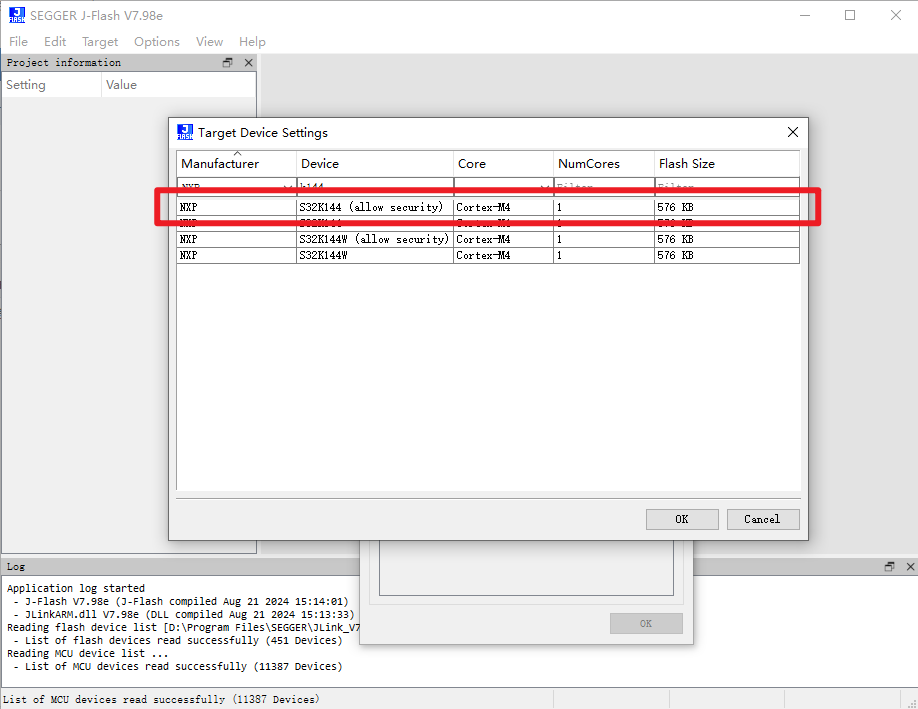The height and width of the screenshot is (709, 918).
Task: Click the "JLinkARM.dll V7.98e" log line
Action: 184,614
